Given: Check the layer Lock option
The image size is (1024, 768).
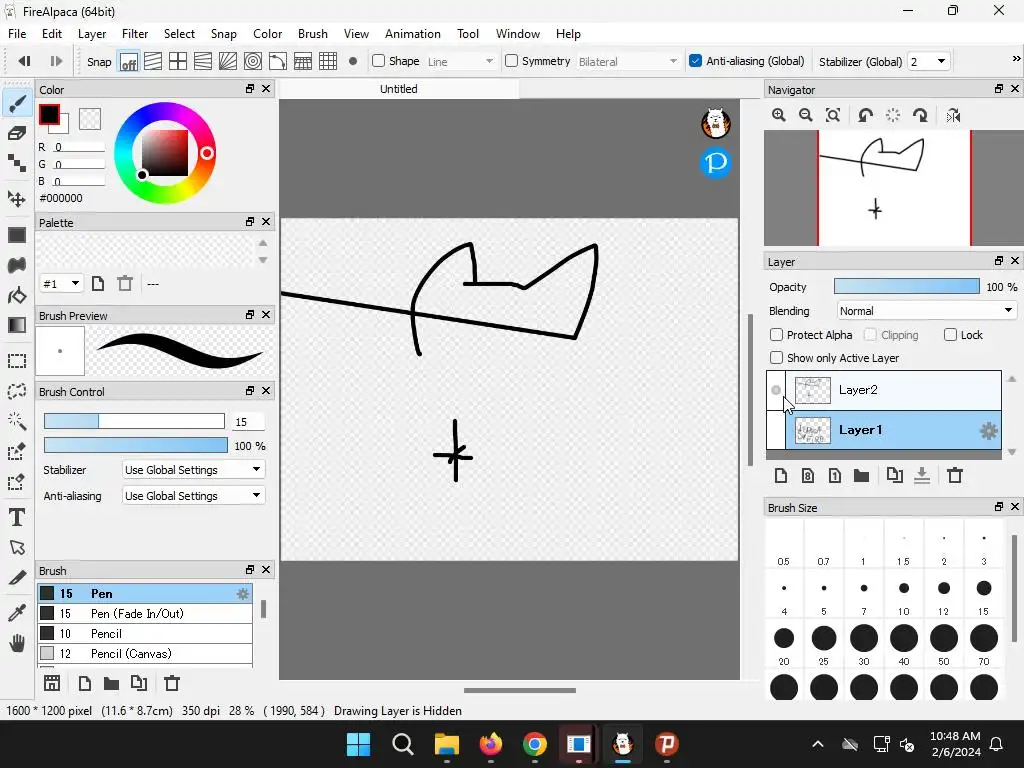Looking at the screenshot, I should 950,335.
